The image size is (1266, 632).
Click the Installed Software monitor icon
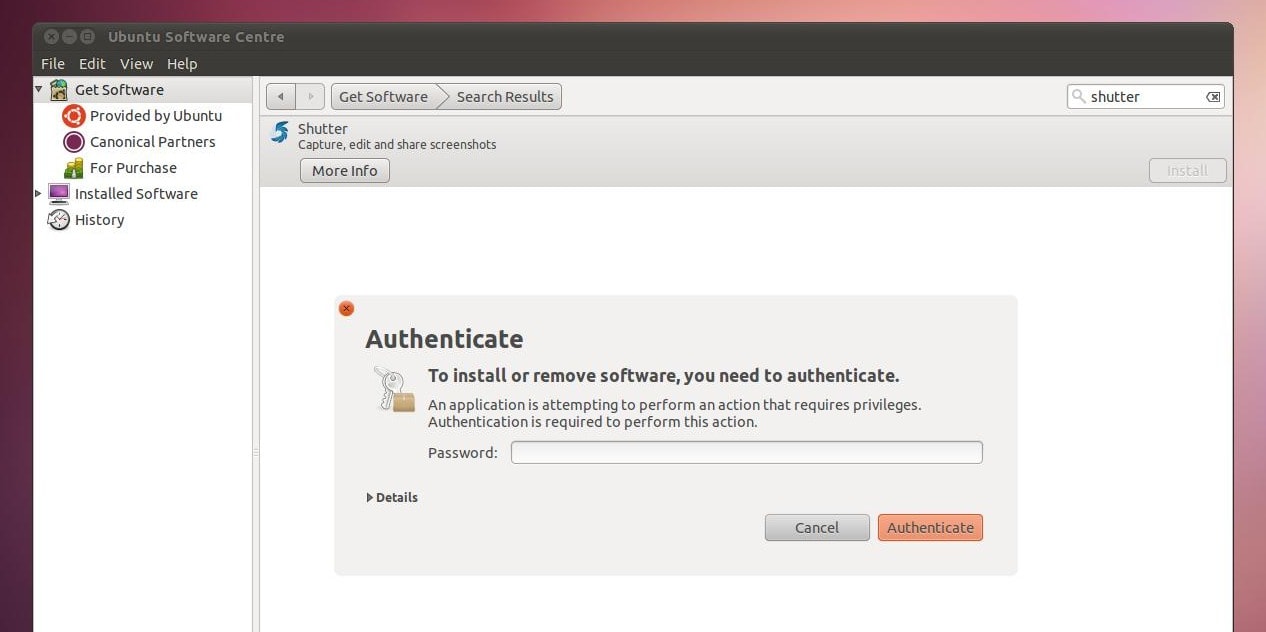tap(59, 194)
